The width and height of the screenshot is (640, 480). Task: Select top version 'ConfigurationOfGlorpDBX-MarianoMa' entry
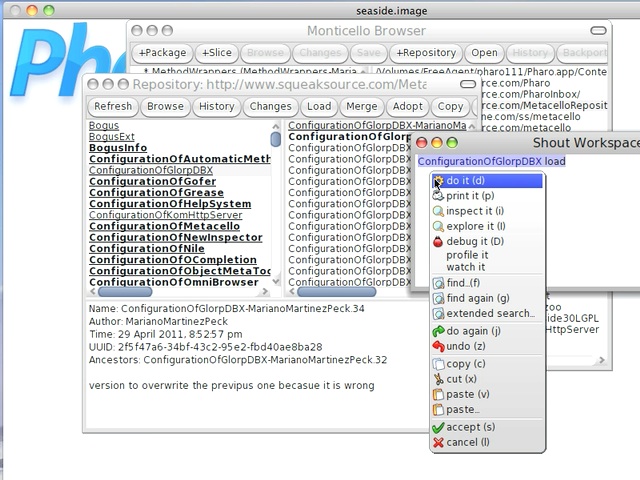[x=377, y=126]
